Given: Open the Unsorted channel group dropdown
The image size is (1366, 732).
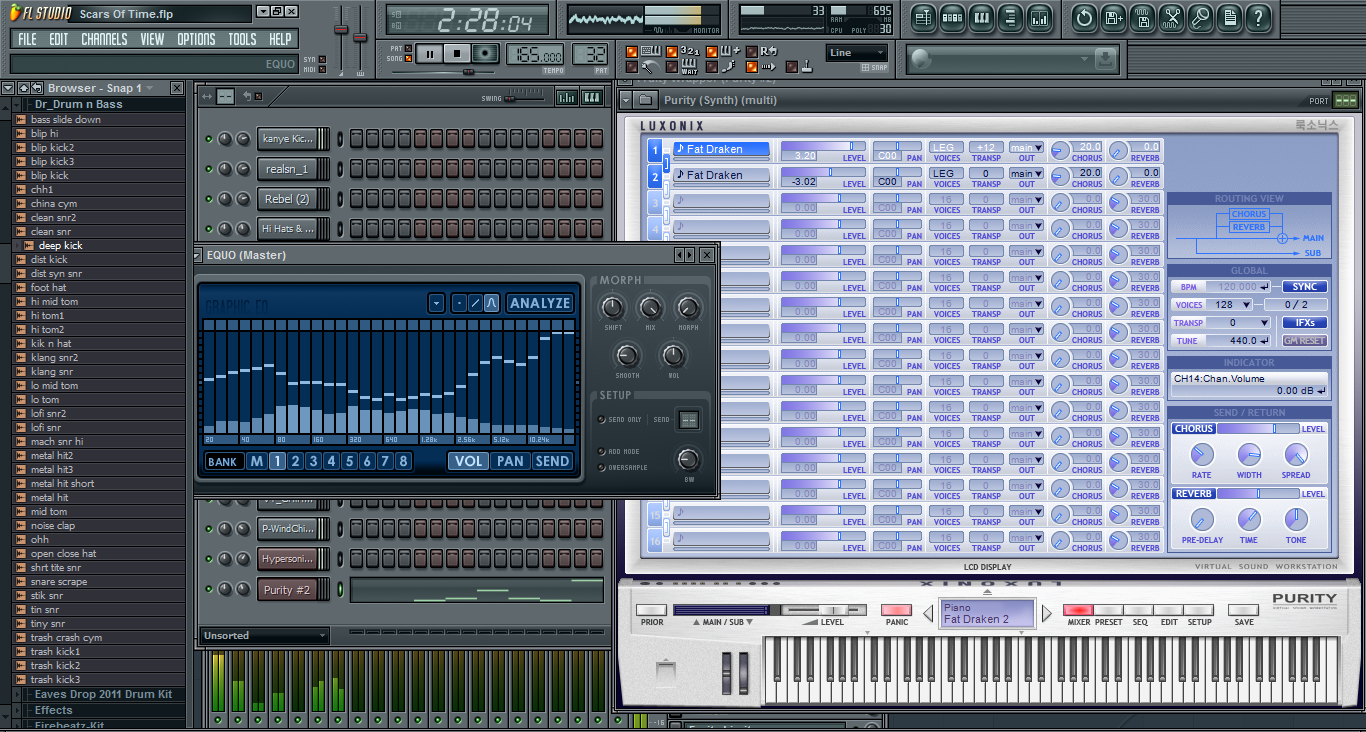Looking at the screenshot, I should 264,636.
